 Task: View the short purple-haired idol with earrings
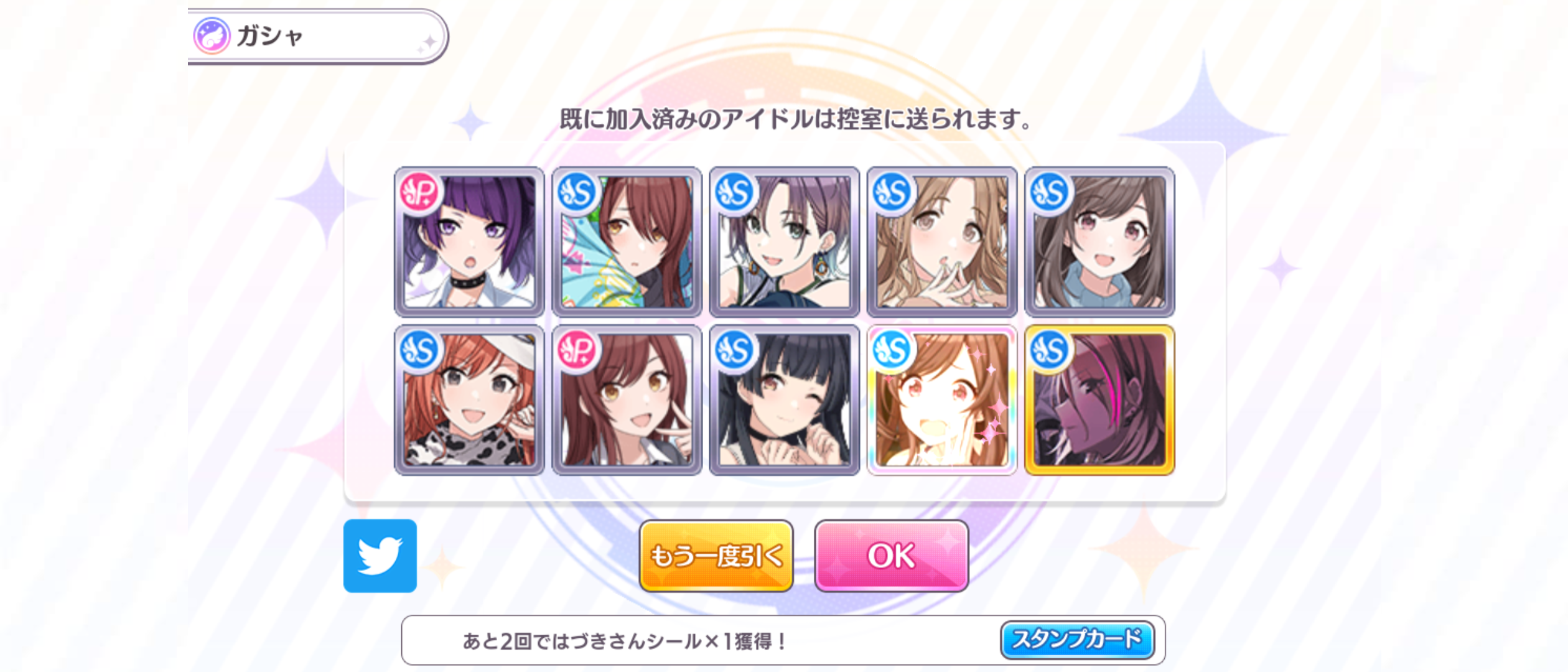pyautogui.click(x=785, y=242)
